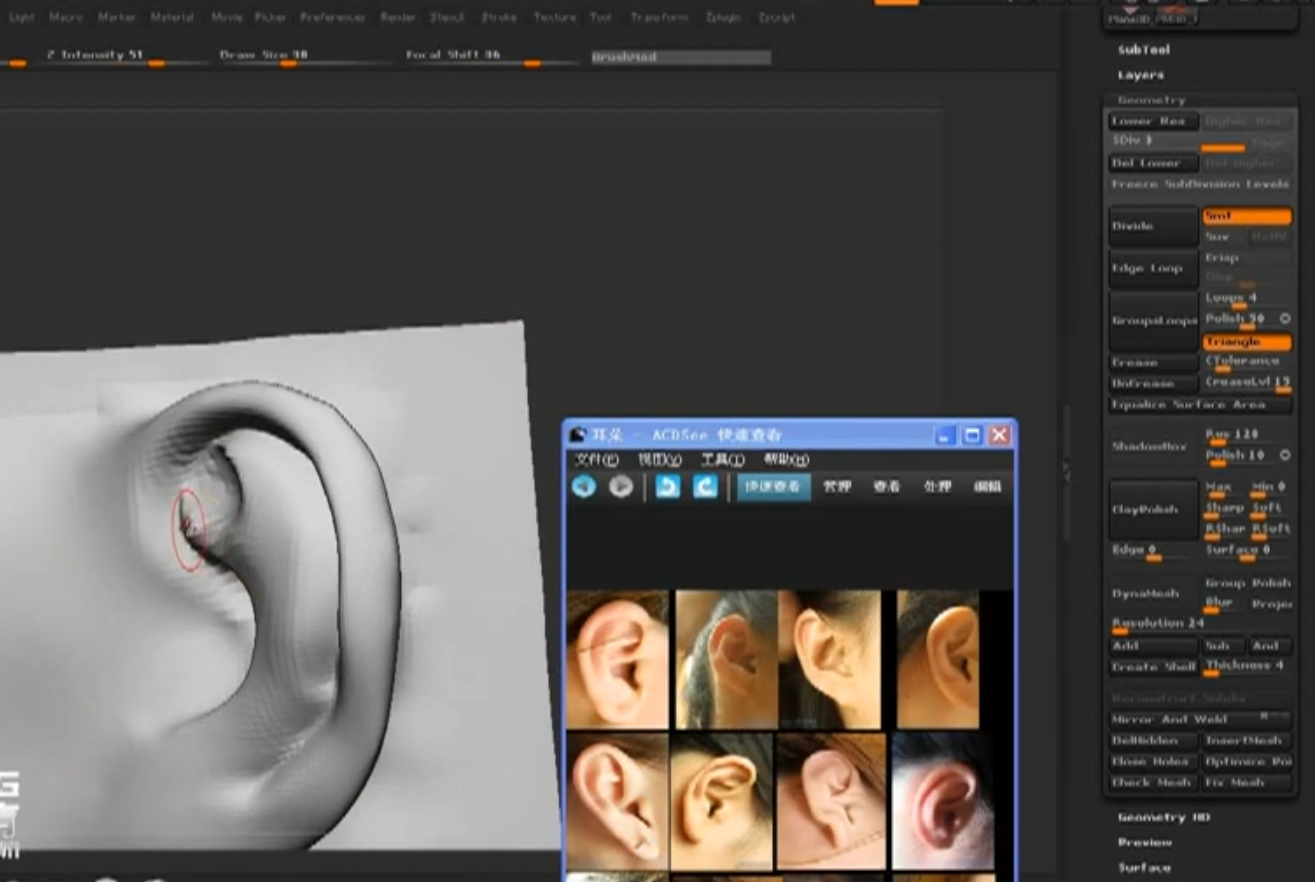Expand the Layers section
The width and height of the screenshot is (1315, 882).
pos(1141,75)
